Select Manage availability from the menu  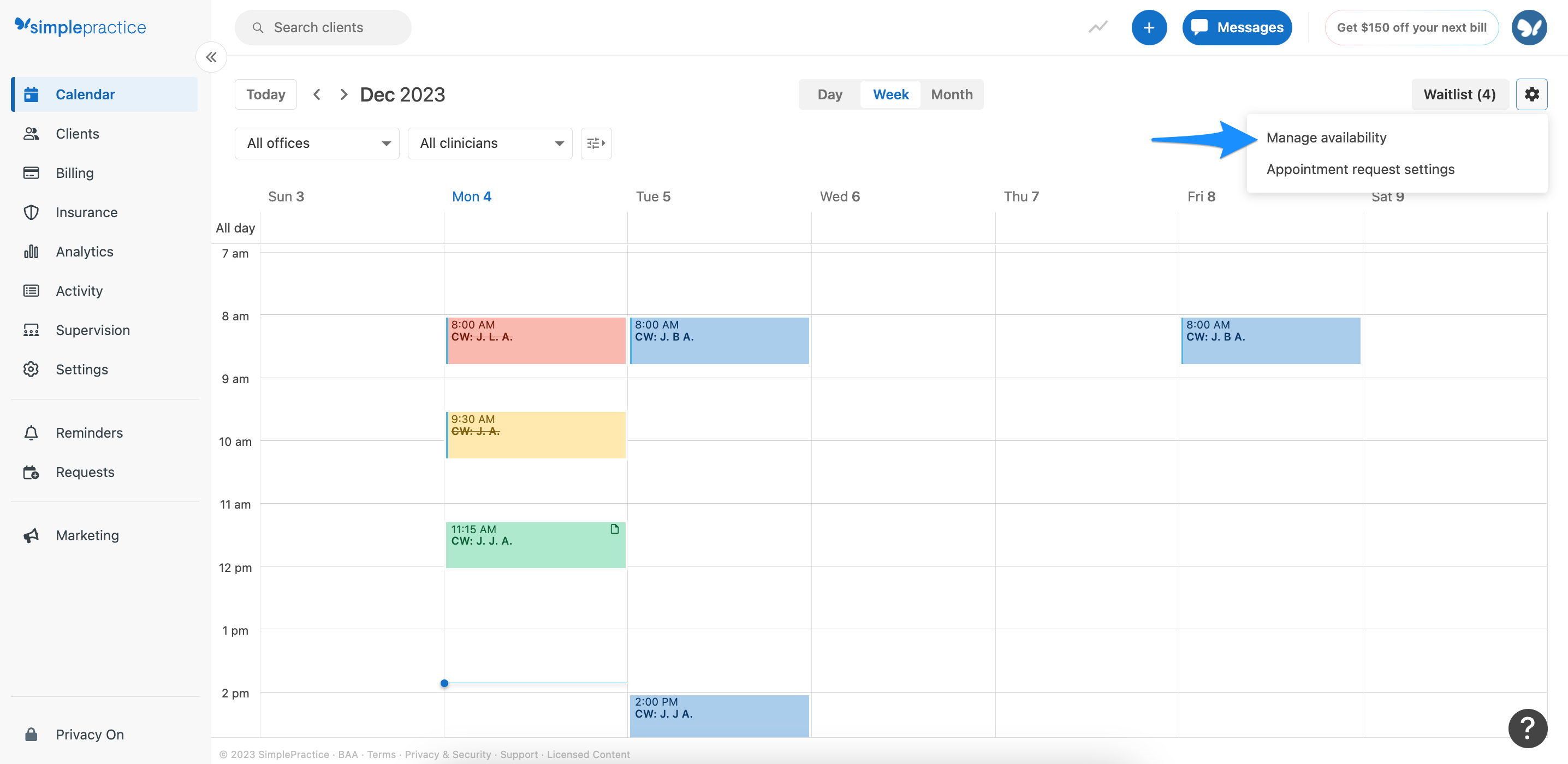coord(1326,138)
